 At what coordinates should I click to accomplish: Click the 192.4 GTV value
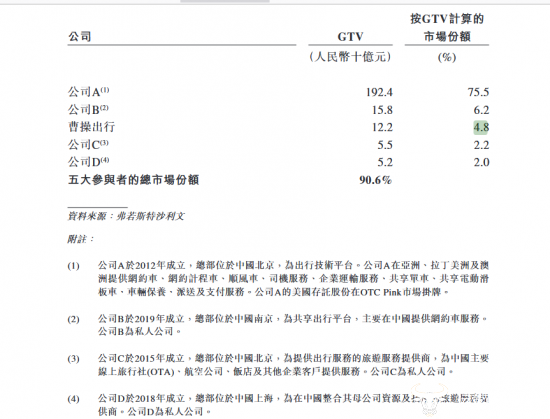pyautogui.click(x=379, y=92)
